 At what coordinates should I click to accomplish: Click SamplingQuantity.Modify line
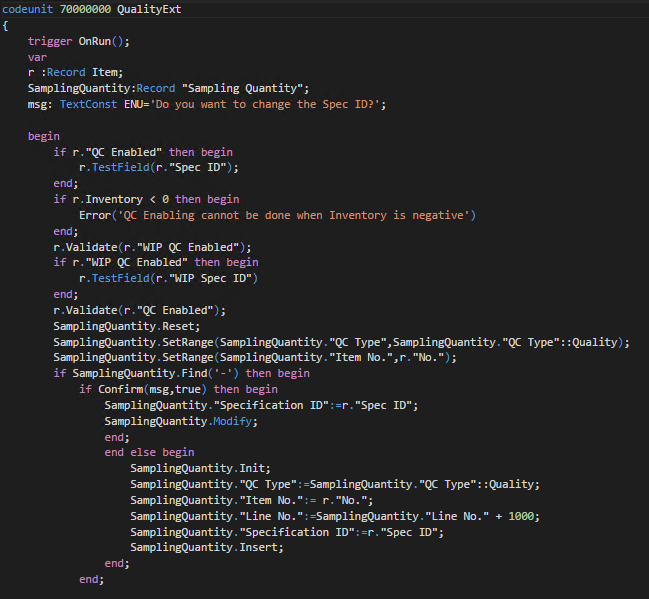coord(181,421)
